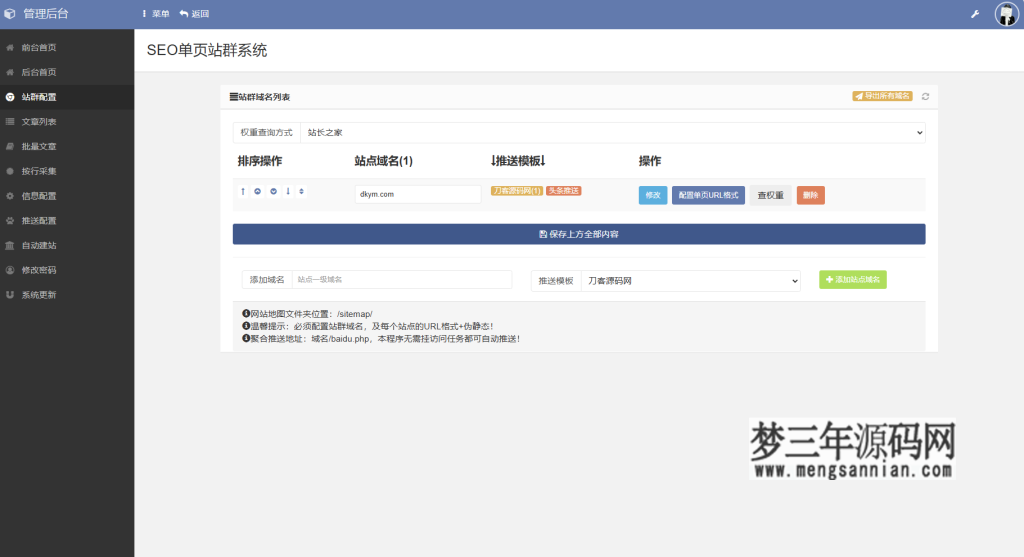Screen dimensions: 1024x557
Task: Expand 推送模板 dropdown showing 刀客源码网
Action: tap(691, 281)
